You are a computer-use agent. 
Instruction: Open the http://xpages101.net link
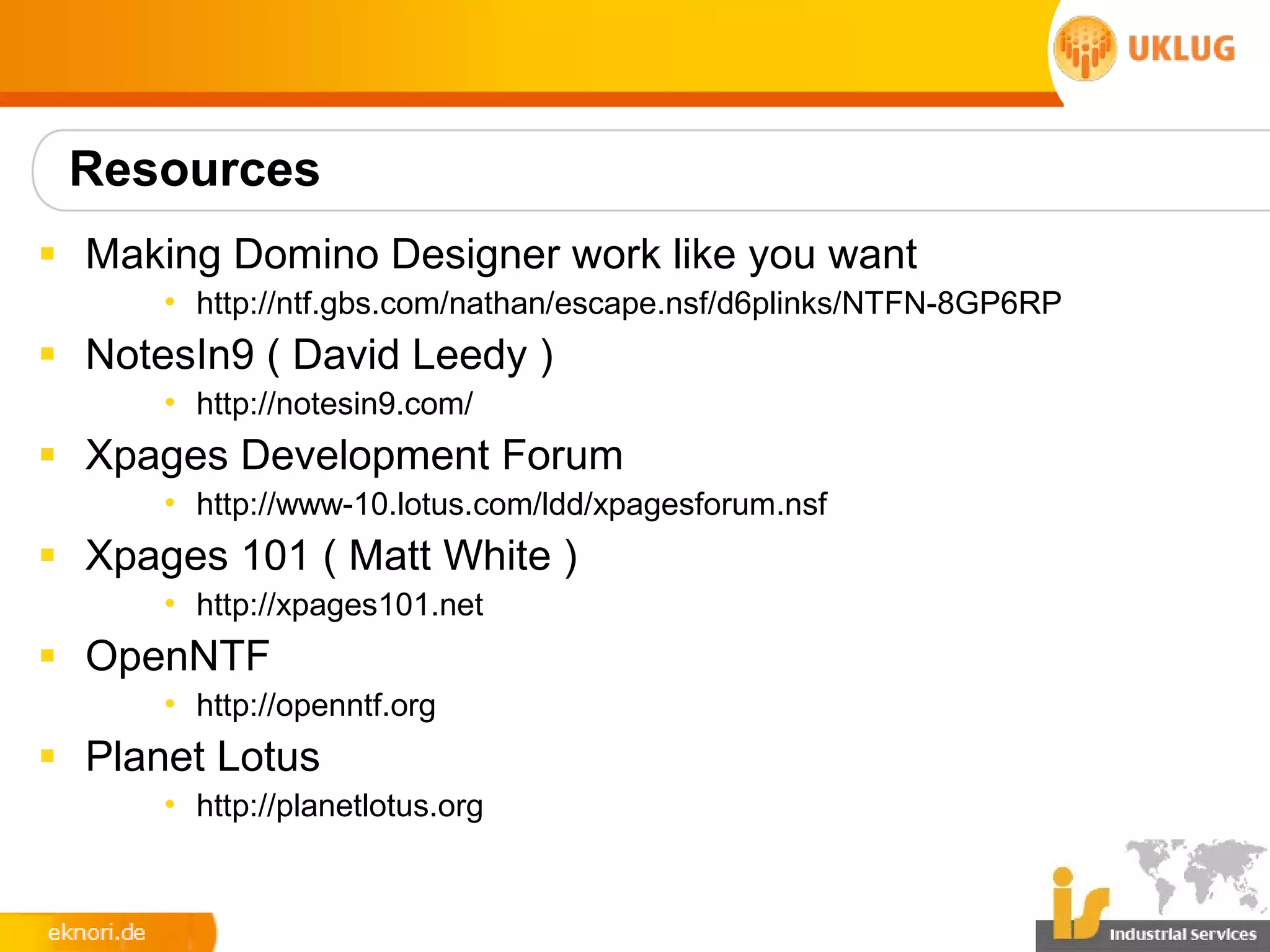pyautogui.click(x=339, y=605)
